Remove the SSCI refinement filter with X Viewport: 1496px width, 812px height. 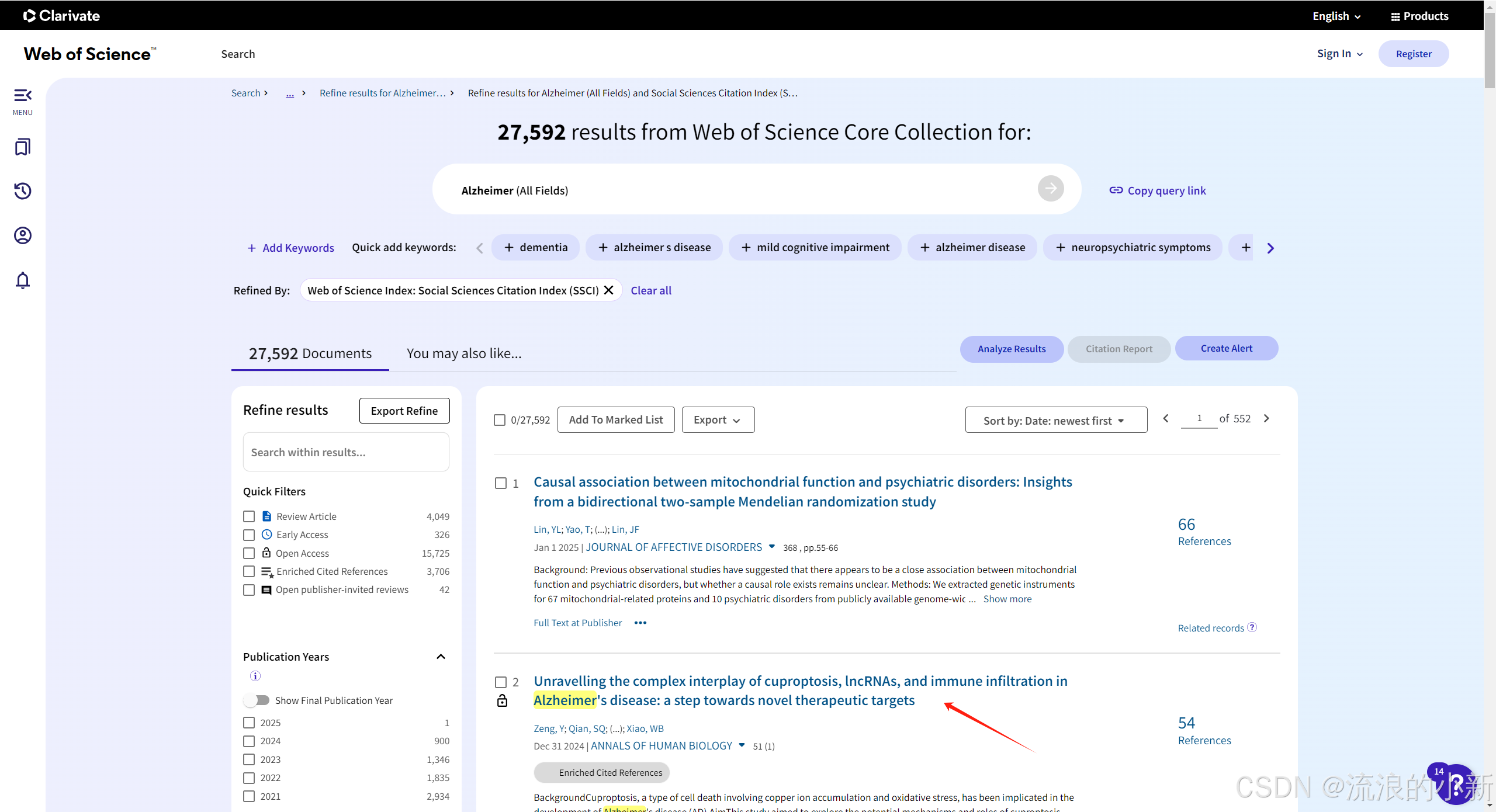(608, 290)
